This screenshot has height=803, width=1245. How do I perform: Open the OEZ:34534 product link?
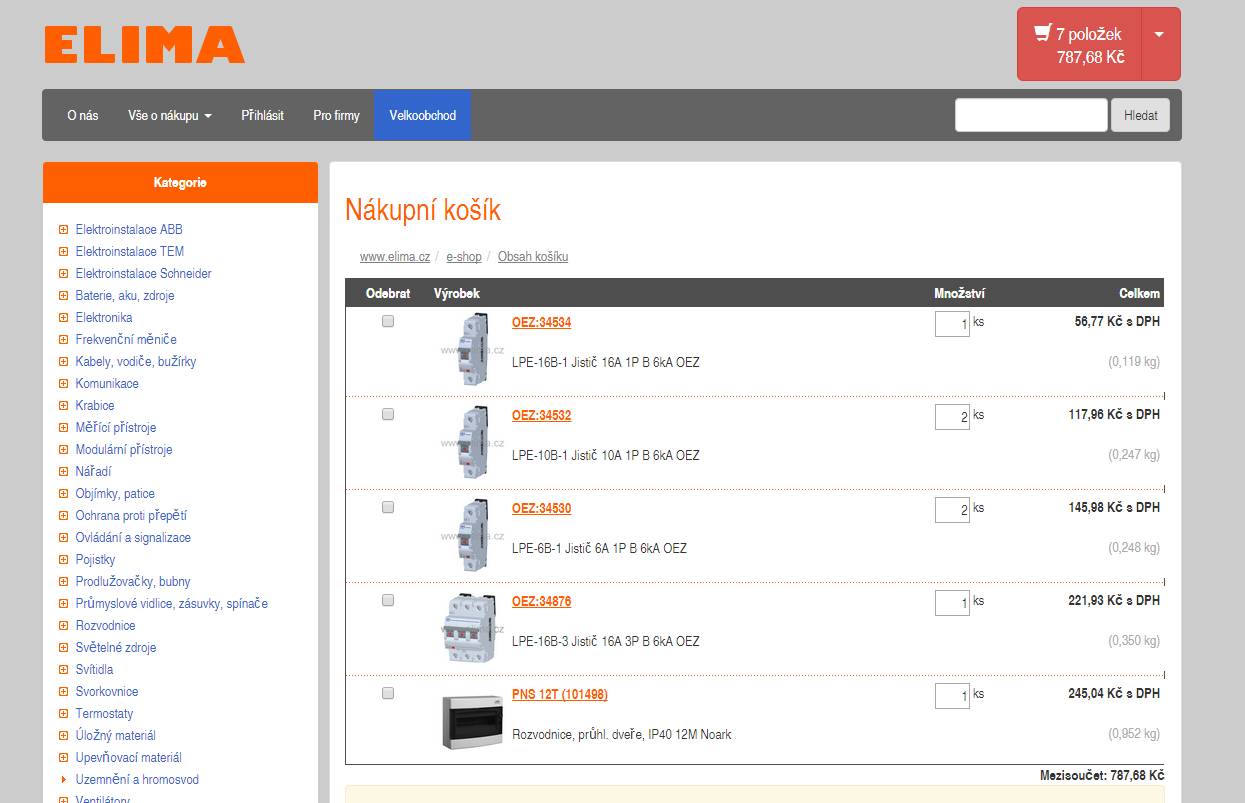tap(541, 322)
